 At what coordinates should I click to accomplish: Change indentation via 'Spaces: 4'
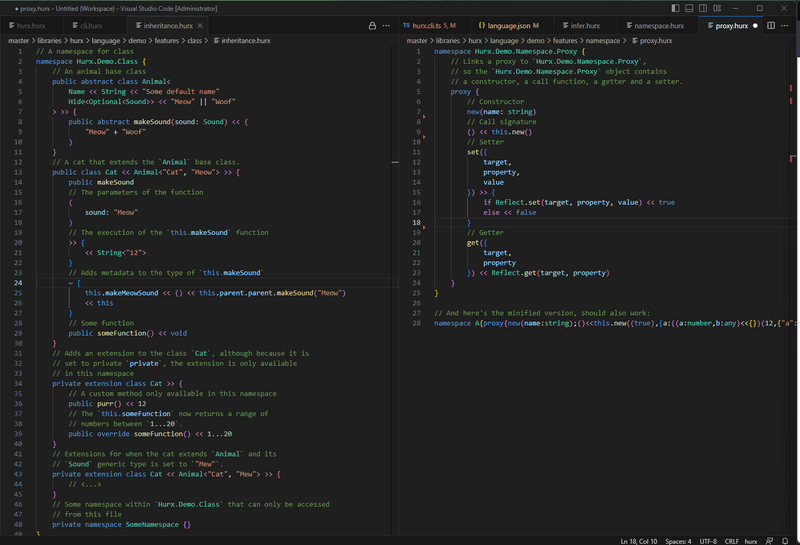(678, 541)
